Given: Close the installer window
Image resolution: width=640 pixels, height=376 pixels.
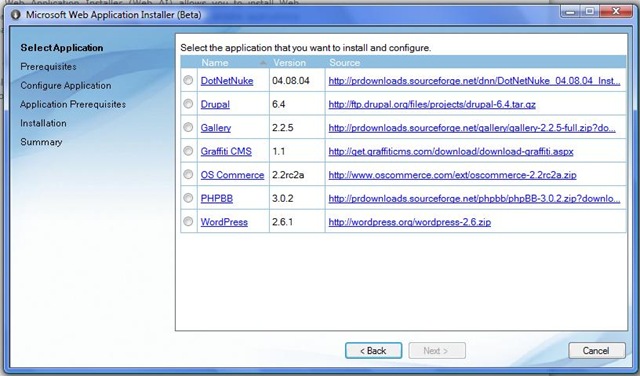Looking at the screenshot, I should (x=616, y=12).
